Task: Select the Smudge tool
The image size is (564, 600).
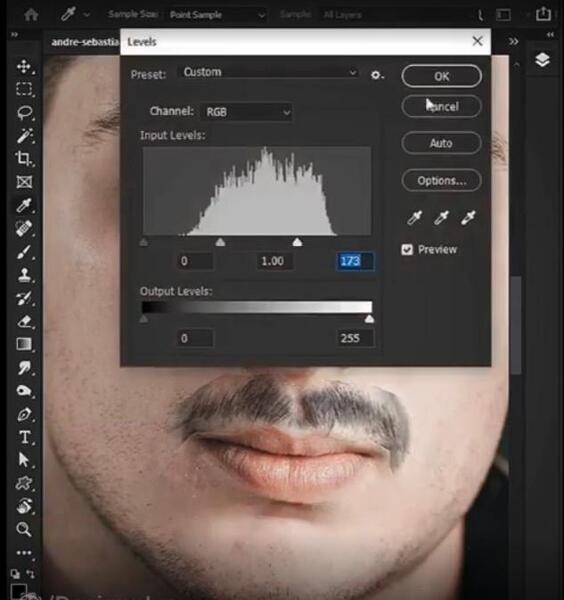Action: click(24, 368)
